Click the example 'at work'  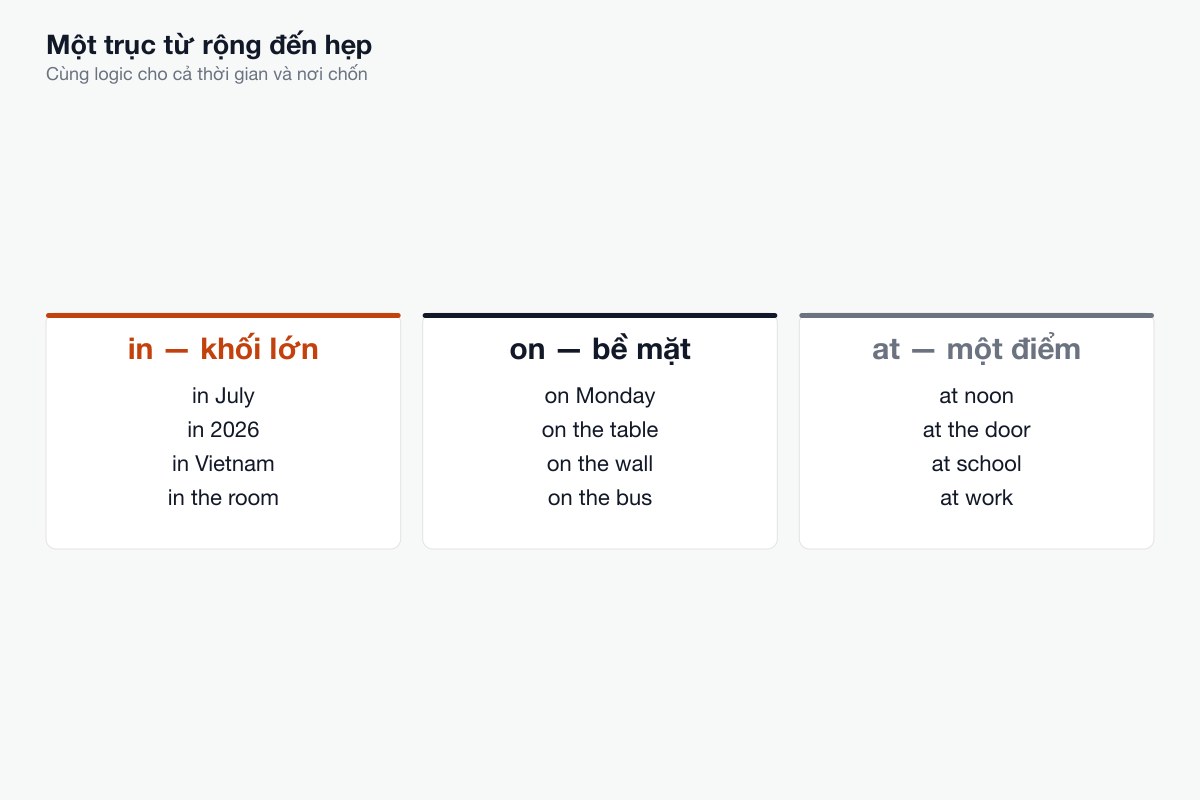pyautogui.click(x=976, y=498)
